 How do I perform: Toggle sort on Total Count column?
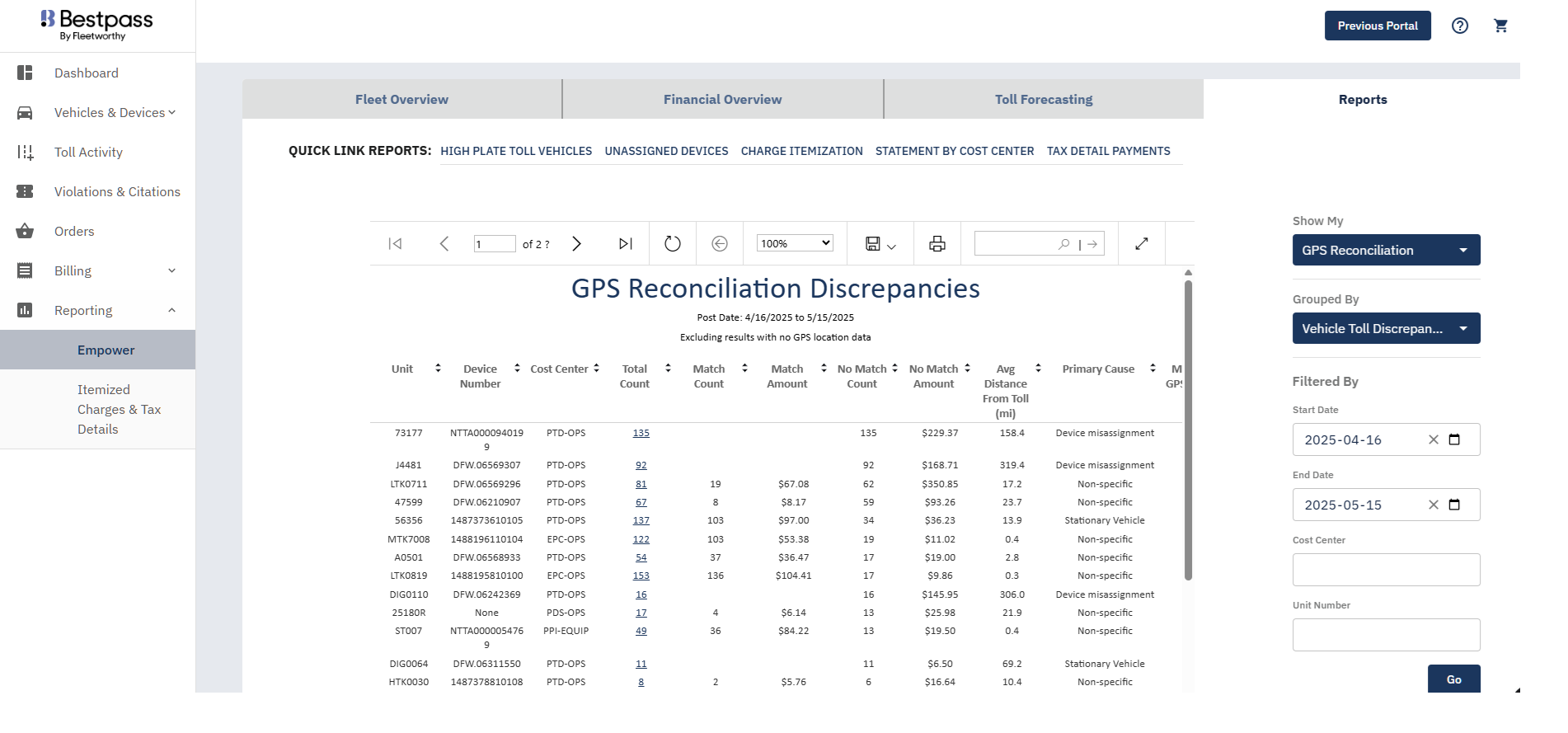tap(668, 369)
